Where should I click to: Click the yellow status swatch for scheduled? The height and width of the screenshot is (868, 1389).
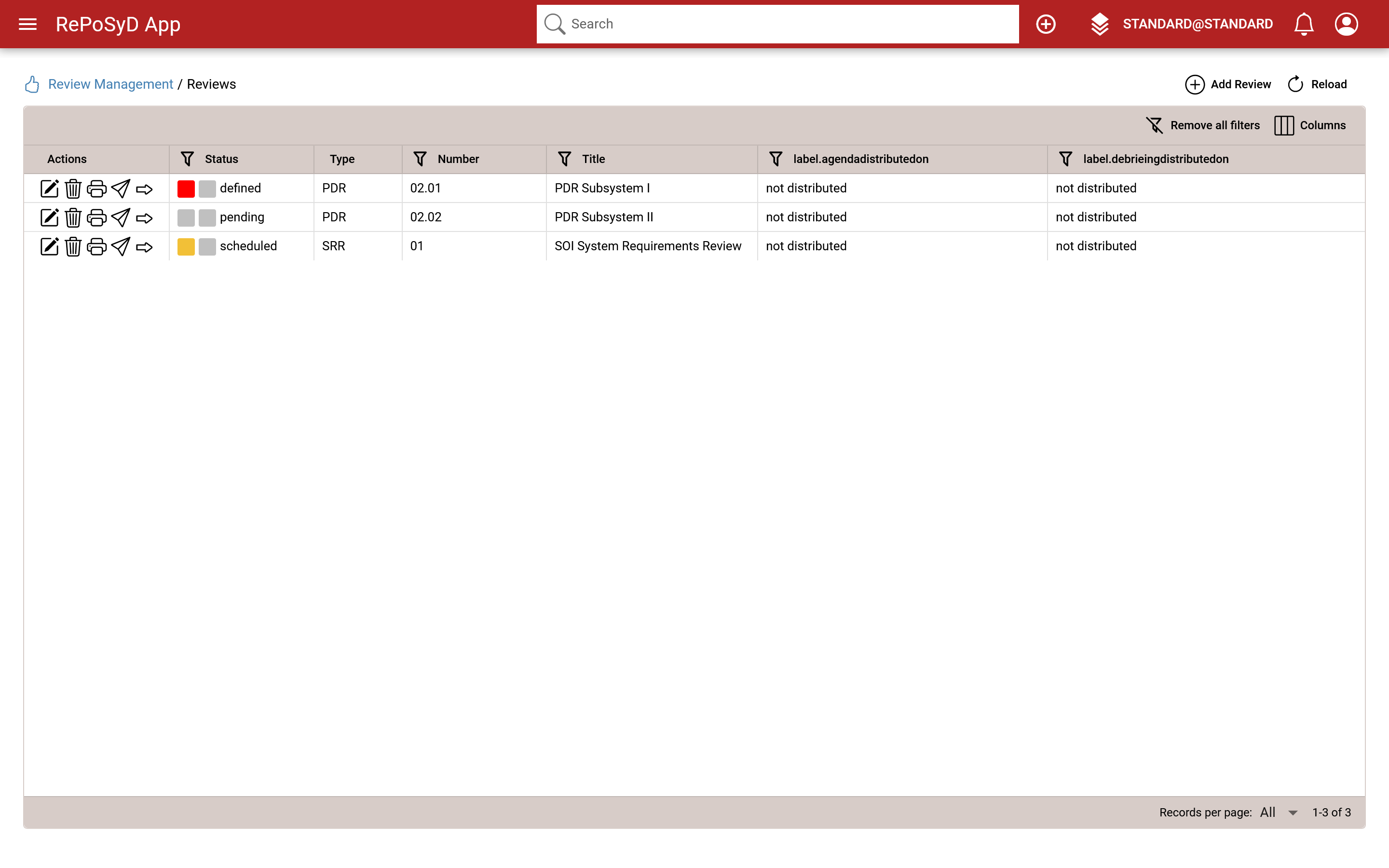coord(186,246)
